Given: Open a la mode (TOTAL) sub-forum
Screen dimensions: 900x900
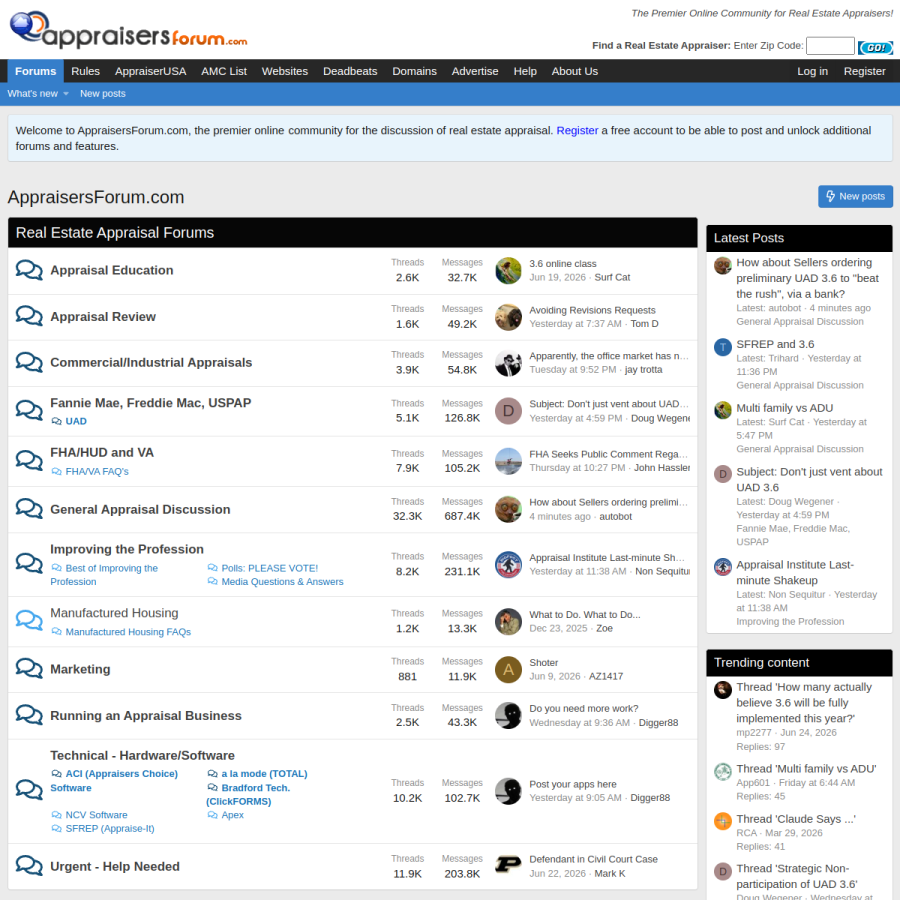Looking at the screenshot, I should [264, 774].
